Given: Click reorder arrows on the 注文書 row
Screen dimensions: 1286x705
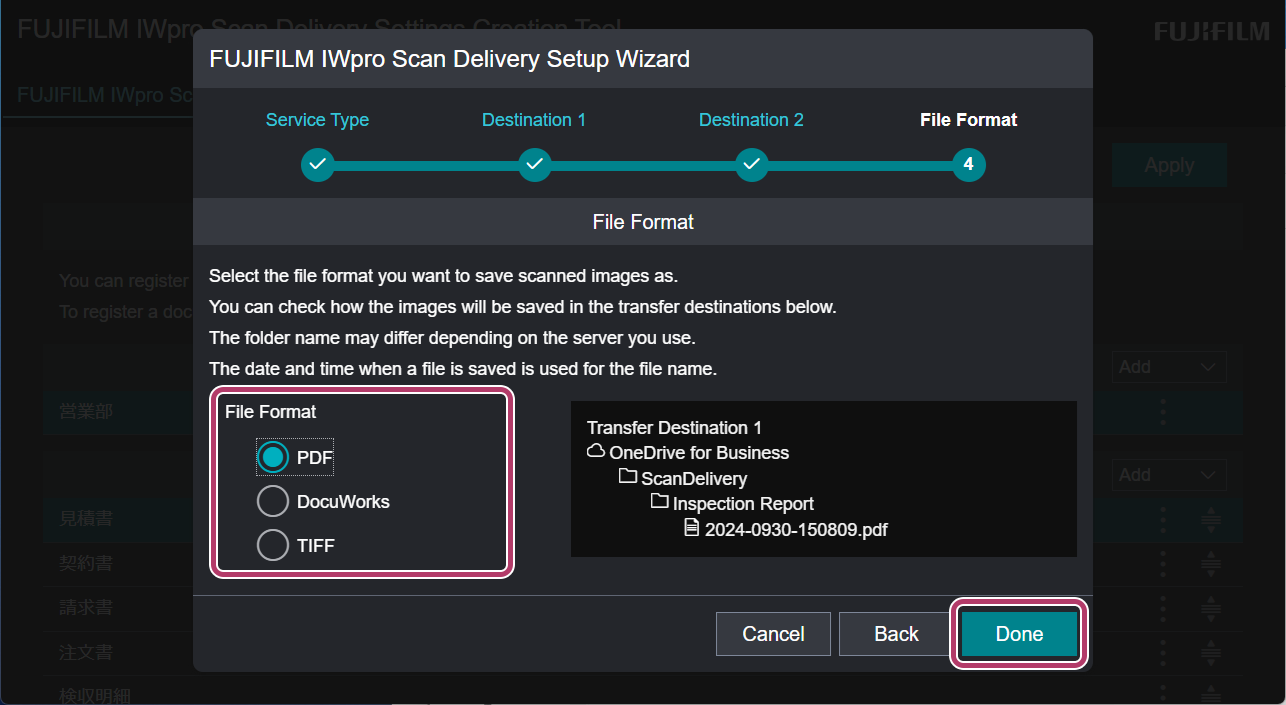Looking at the screenshot, I should [1211, 652].
